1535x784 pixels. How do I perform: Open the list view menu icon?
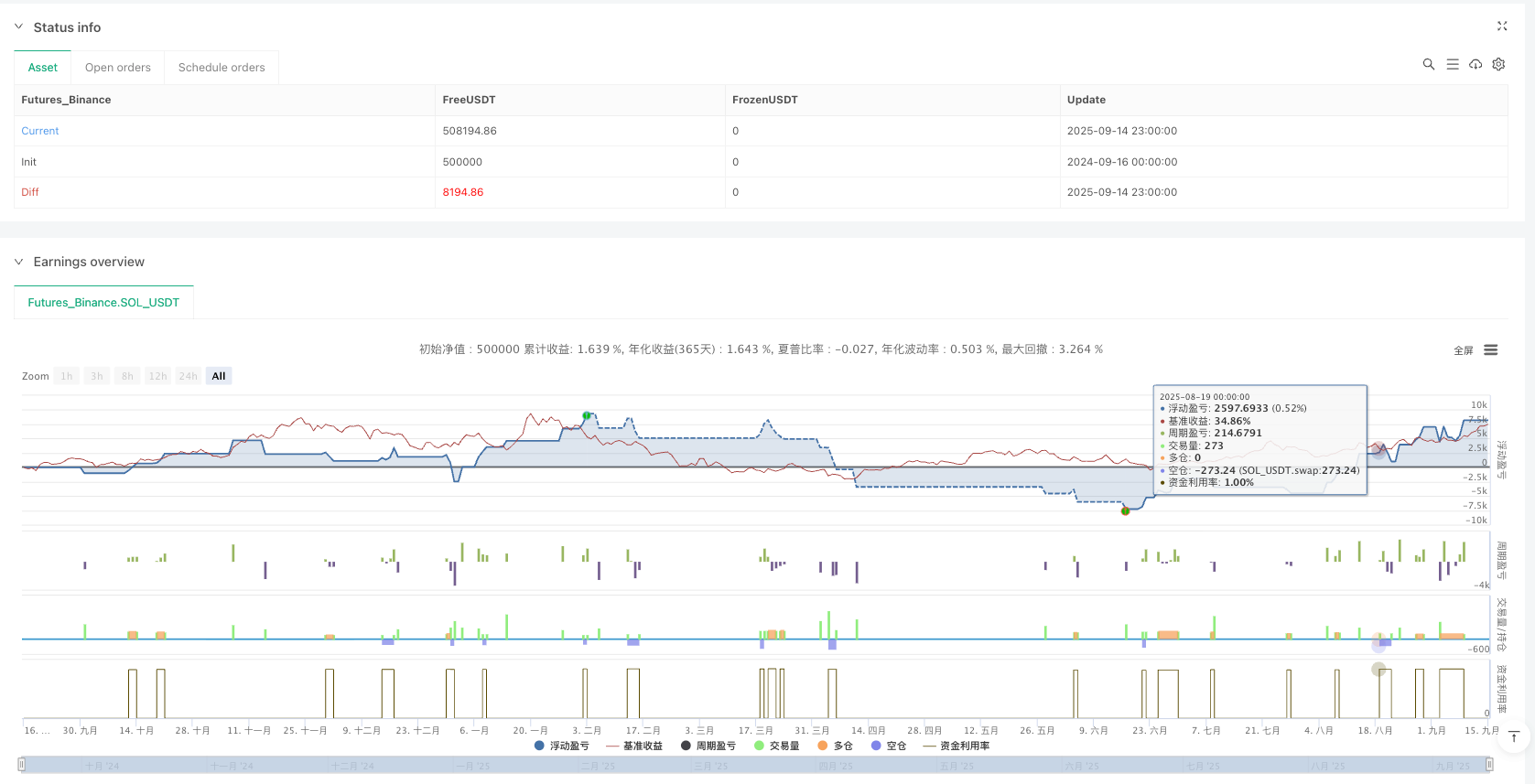[1452, 64]
